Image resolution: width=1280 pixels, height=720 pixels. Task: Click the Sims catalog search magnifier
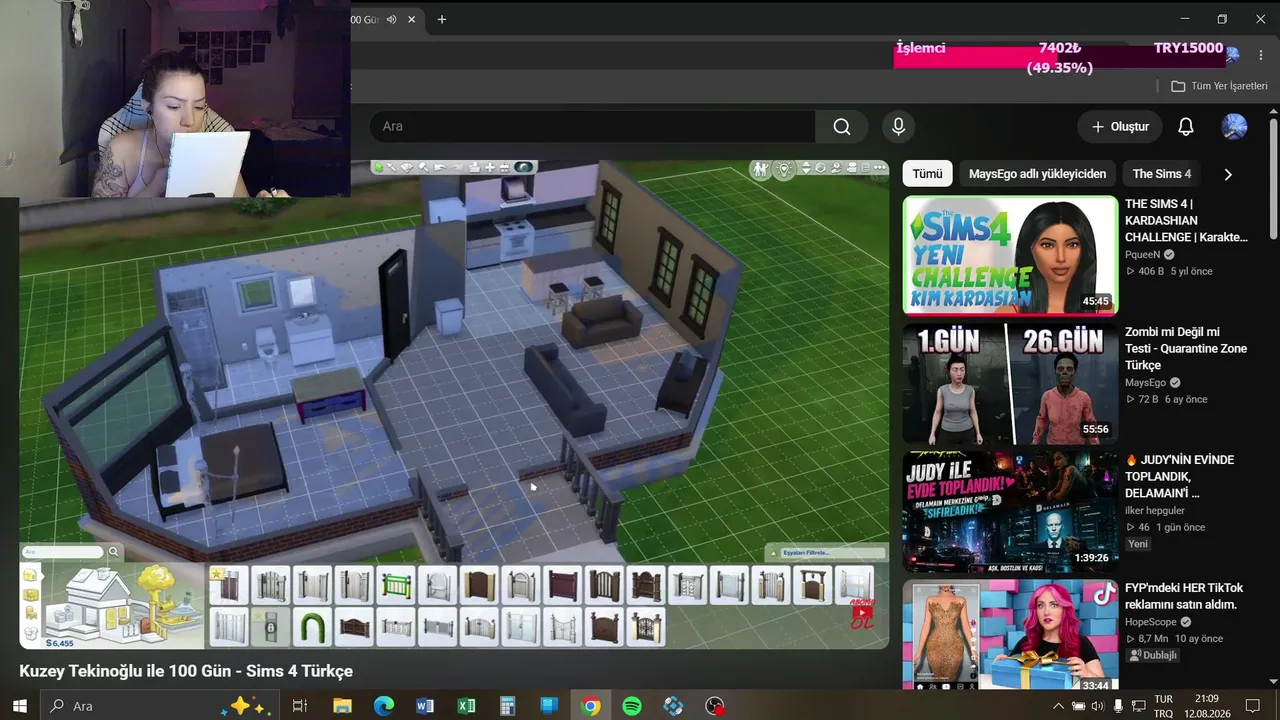tap(114, 551)
